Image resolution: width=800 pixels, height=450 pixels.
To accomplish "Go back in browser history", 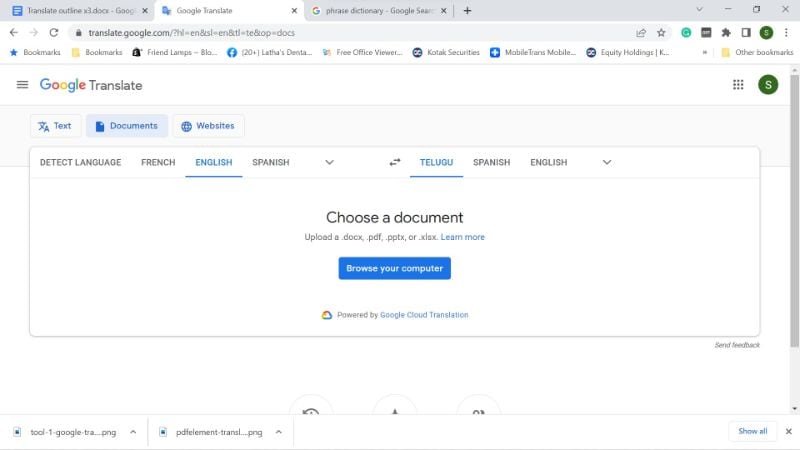I will 14,33.
